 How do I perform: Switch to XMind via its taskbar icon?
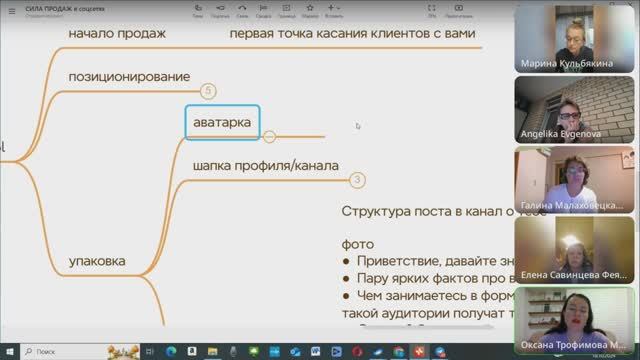click(419, 351)
